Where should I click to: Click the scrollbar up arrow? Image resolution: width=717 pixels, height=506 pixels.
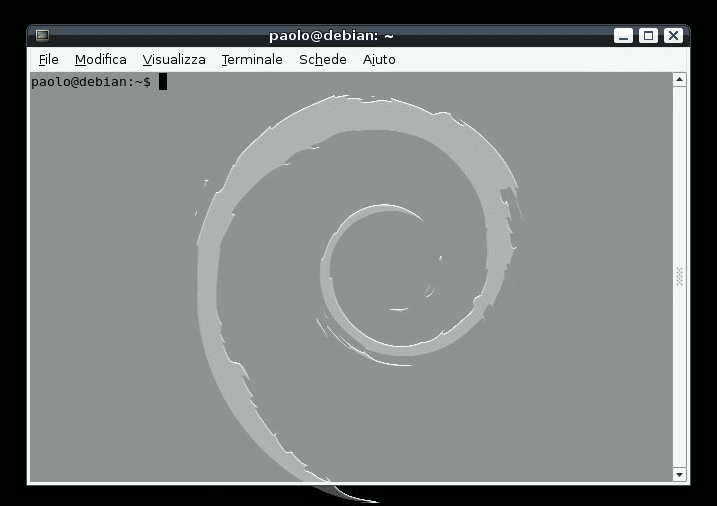(x=680, y=80)
